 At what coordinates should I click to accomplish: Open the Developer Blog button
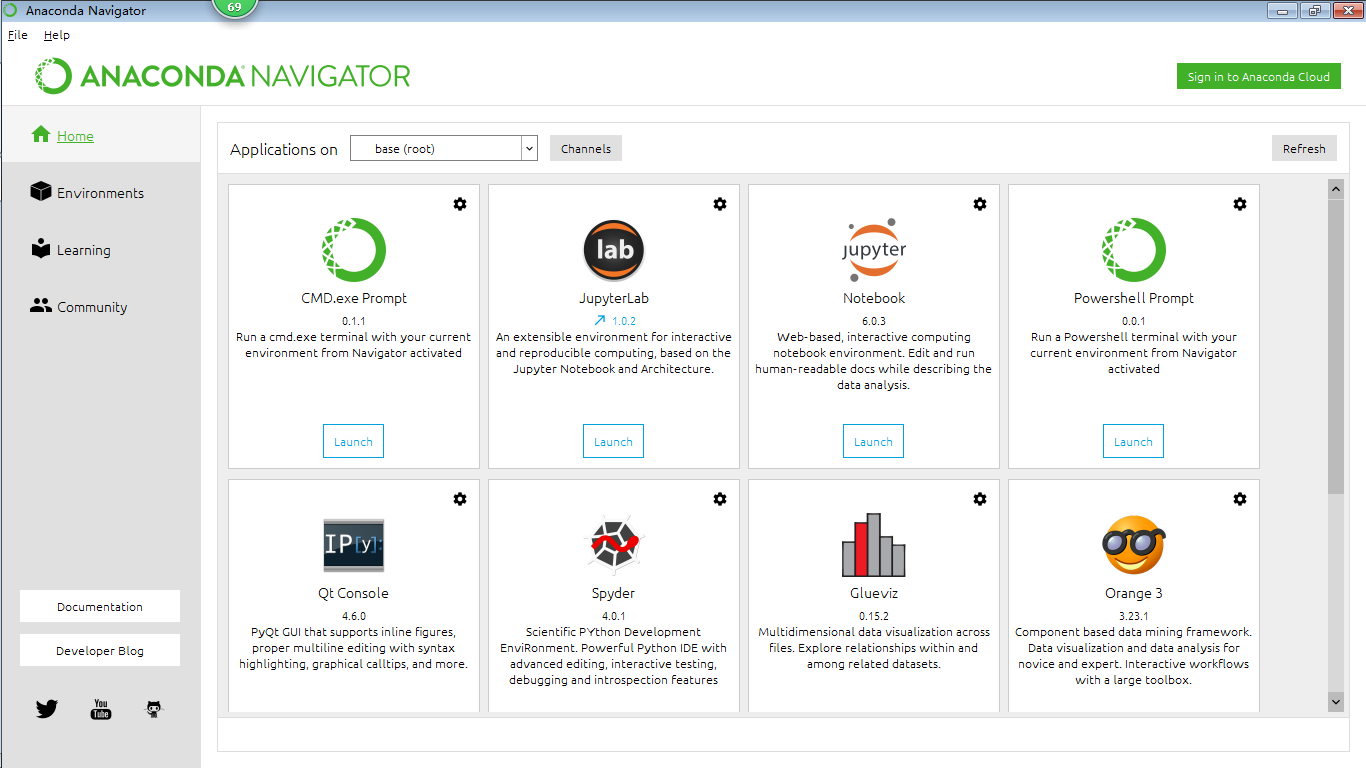click(100, 650)
